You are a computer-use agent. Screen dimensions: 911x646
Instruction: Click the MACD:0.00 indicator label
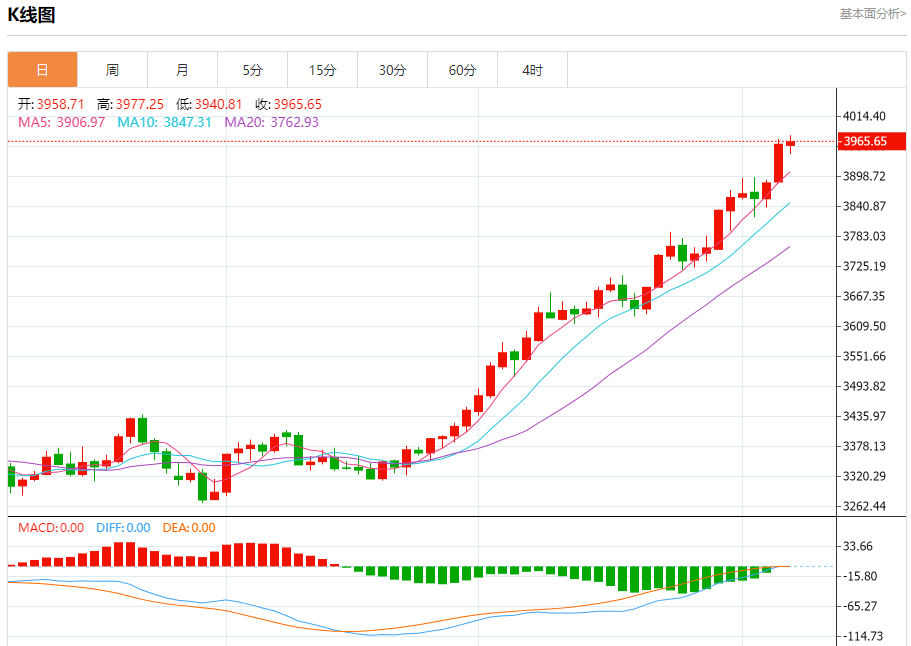[x=51, y=527]
